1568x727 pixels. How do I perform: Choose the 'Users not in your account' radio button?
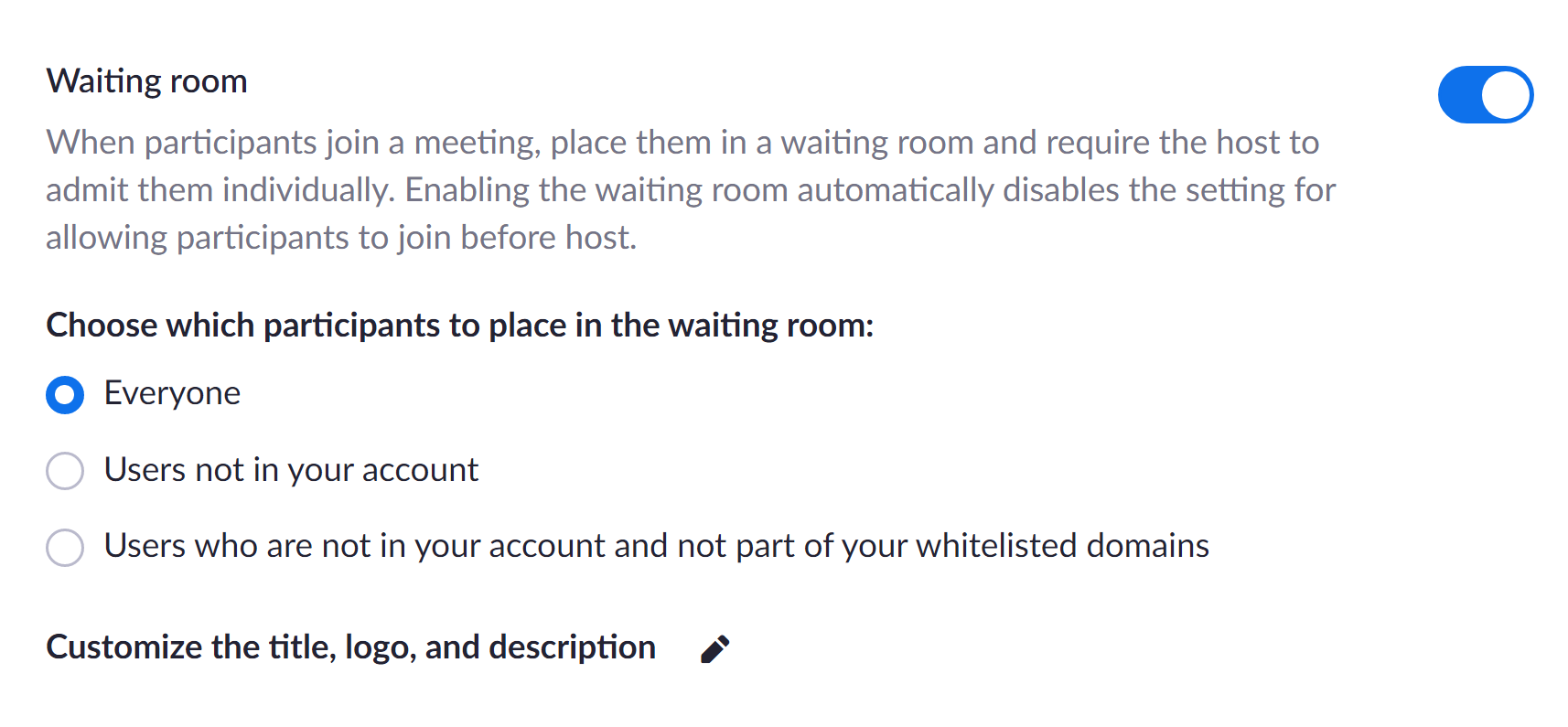click(65, 471)
